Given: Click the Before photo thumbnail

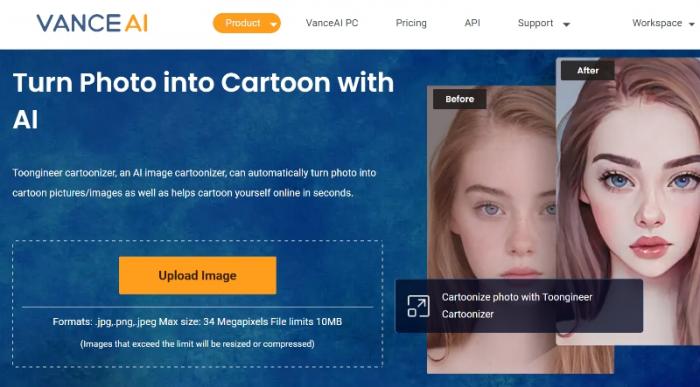Looking at the screenshot, I should [491, 187].
